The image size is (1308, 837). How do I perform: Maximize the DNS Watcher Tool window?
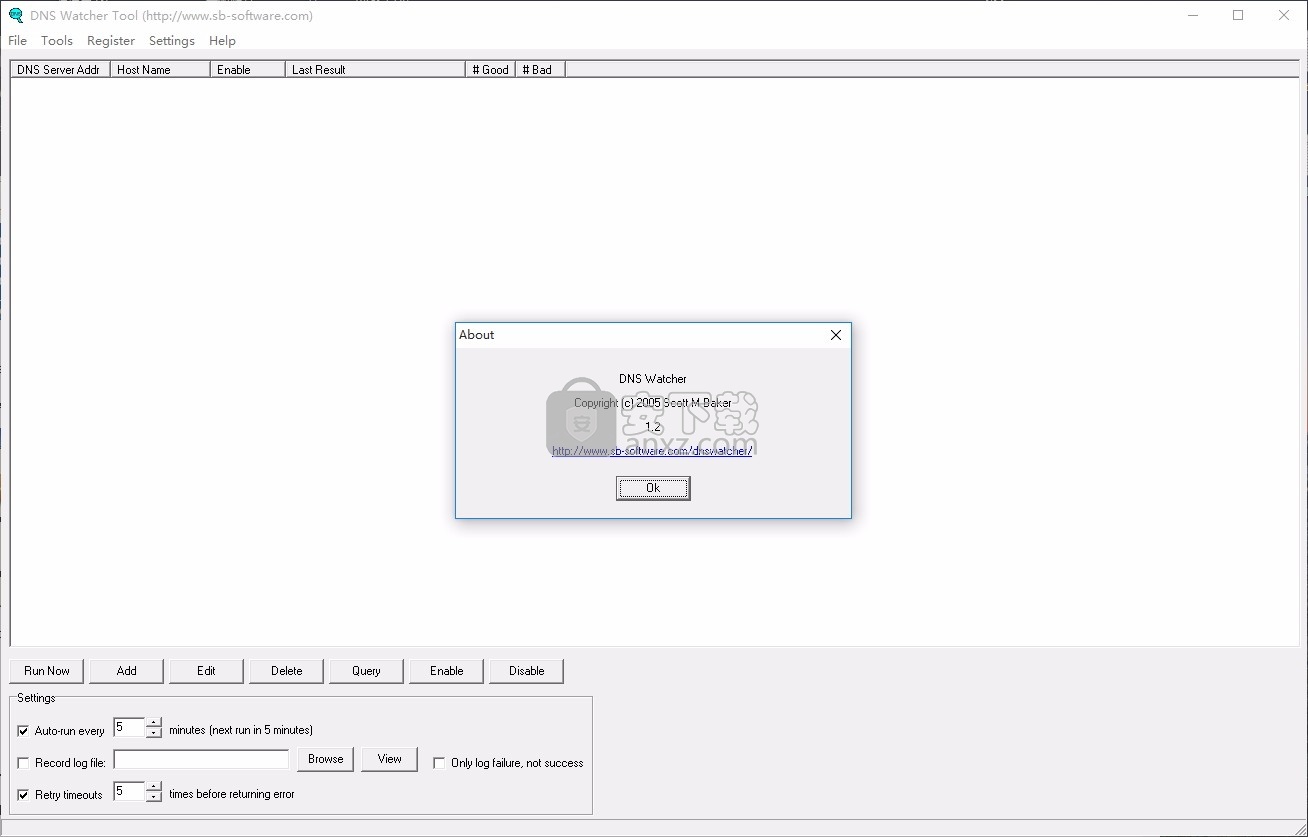pos(1238,15)
